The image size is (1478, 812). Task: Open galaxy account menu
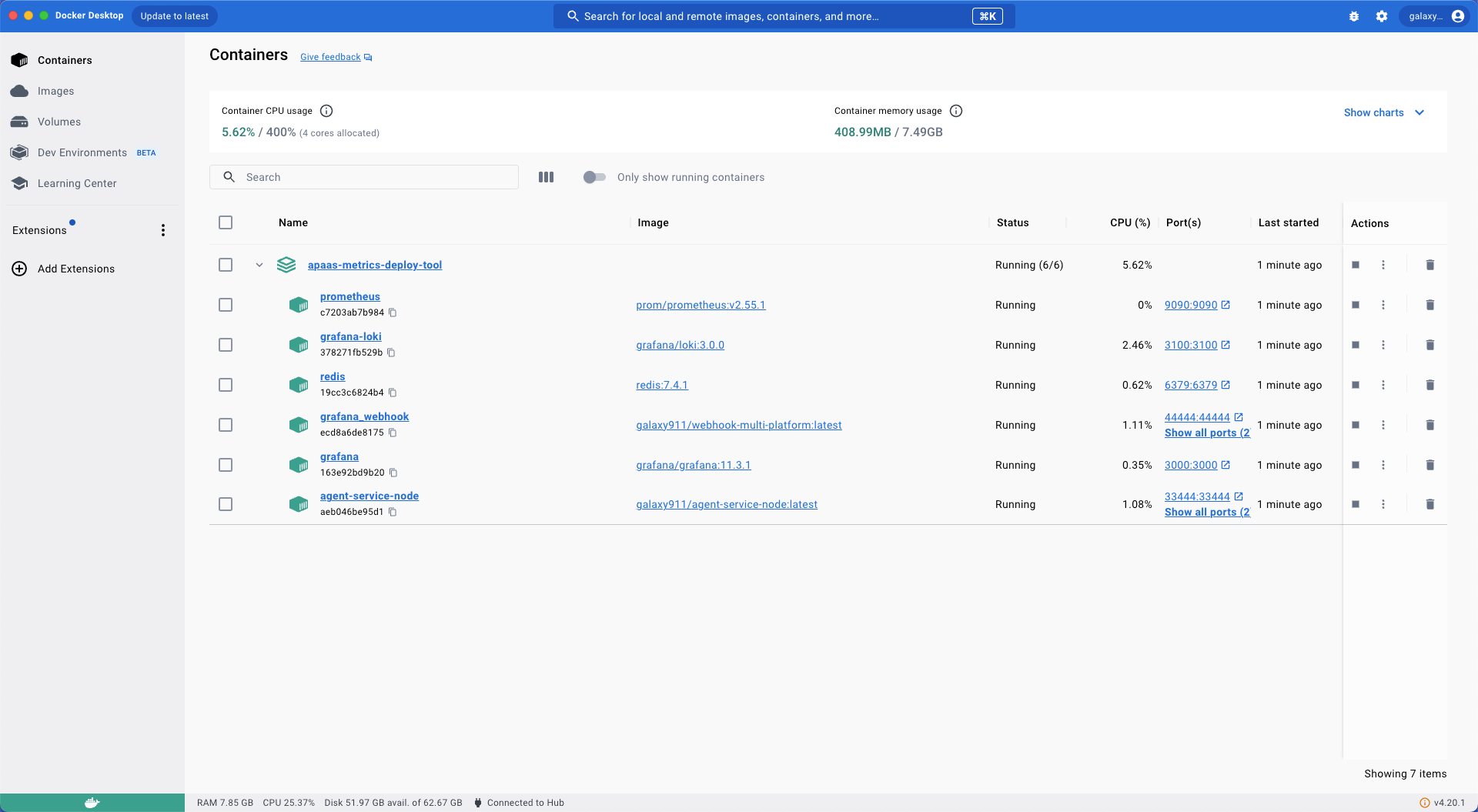coord(1436,16)
